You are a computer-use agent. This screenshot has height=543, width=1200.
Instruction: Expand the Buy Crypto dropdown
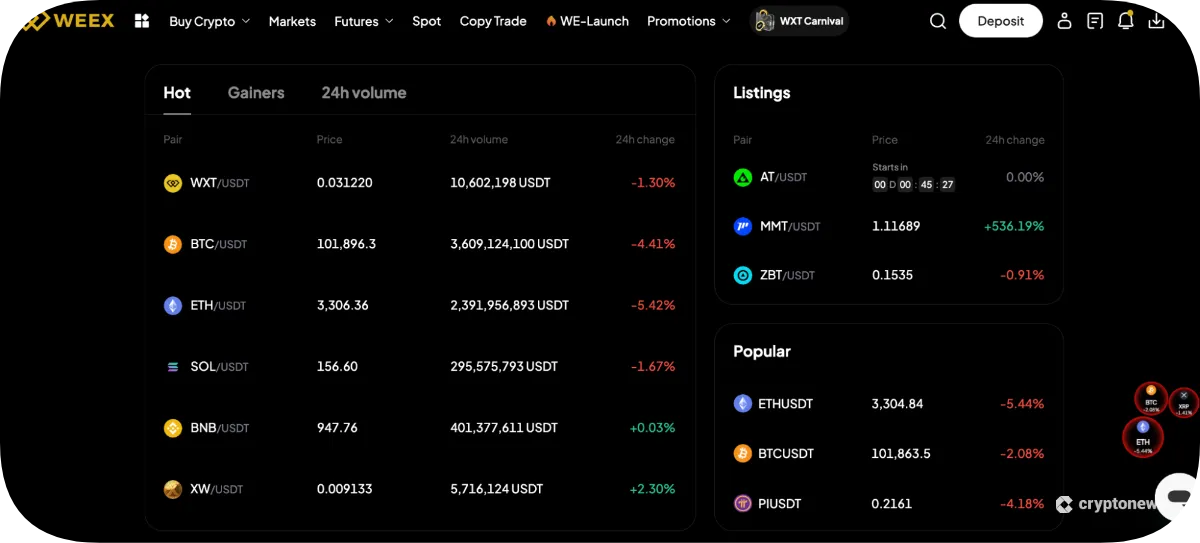[x=209, y=21]
